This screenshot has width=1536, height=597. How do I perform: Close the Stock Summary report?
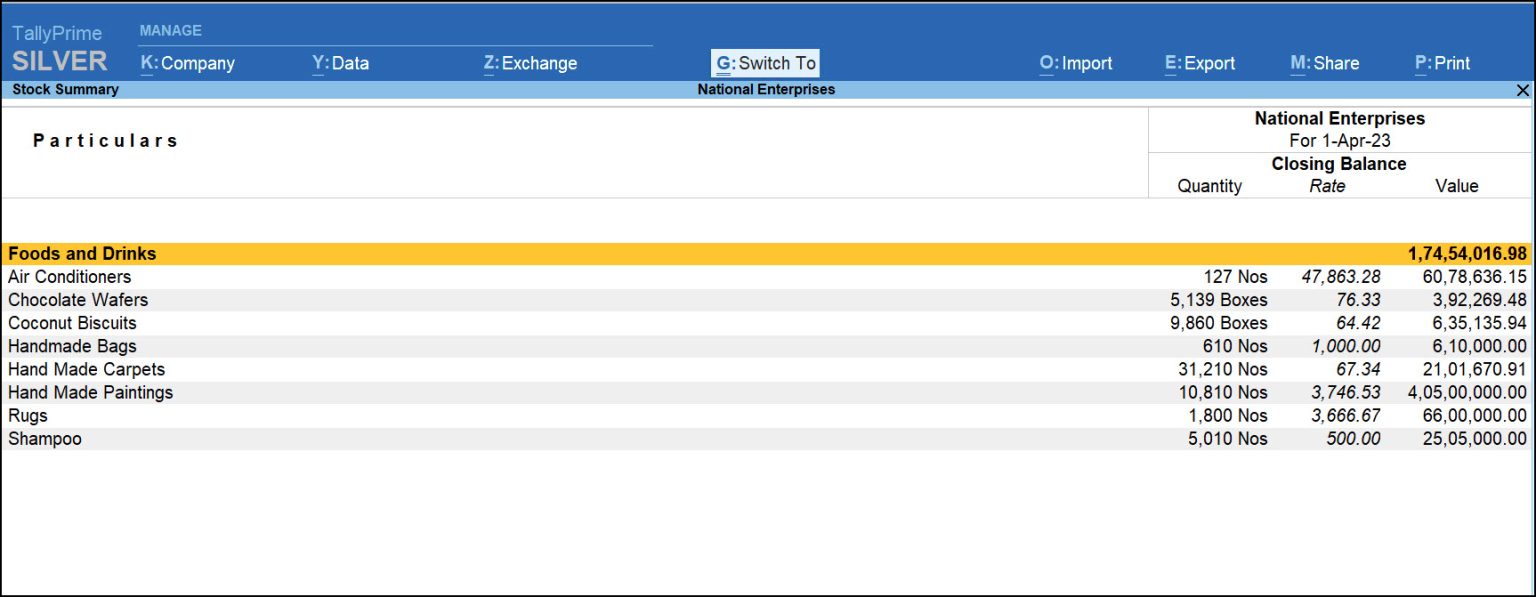click(x=1522, y=89)
